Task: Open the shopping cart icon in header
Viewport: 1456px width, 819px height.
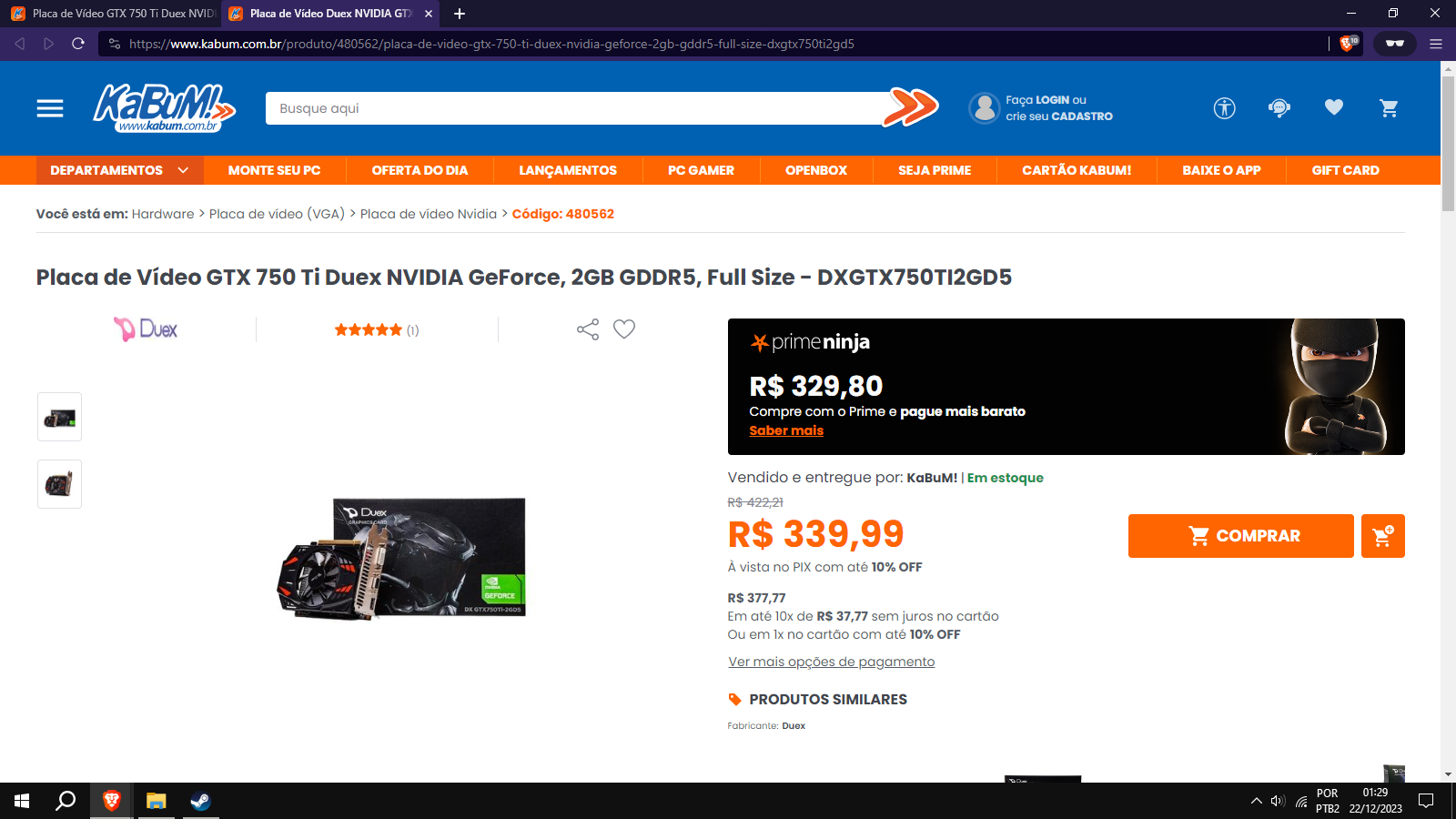Action: 1389,108
